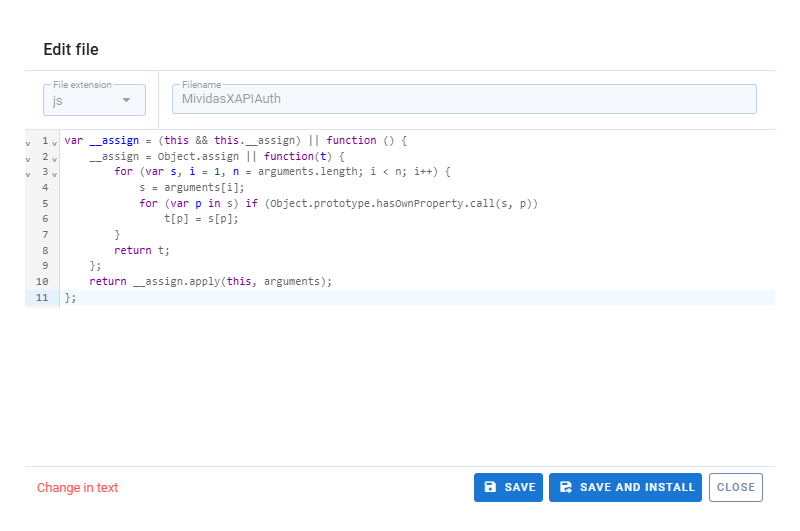Click the Filename field containing MividasXAPIAuth
800x531 pixels.
464,100
